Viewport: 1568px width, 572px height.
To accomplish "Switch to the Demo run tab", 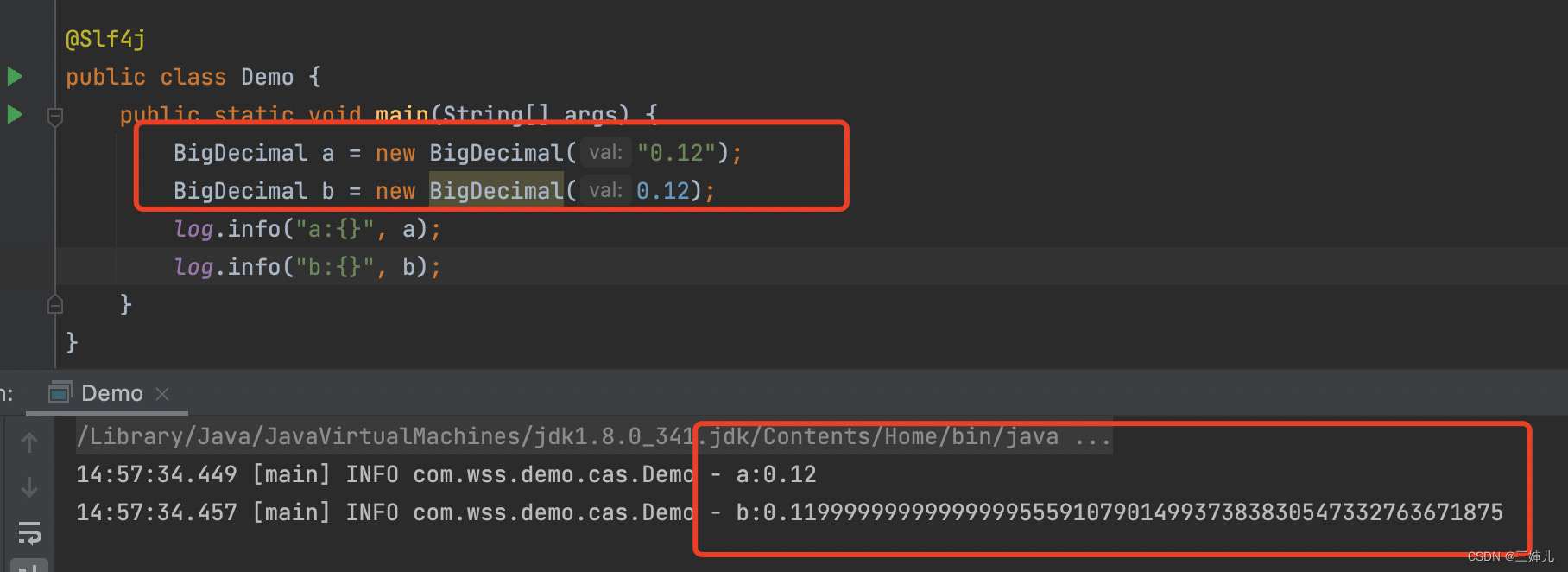I will pos(111,394).
